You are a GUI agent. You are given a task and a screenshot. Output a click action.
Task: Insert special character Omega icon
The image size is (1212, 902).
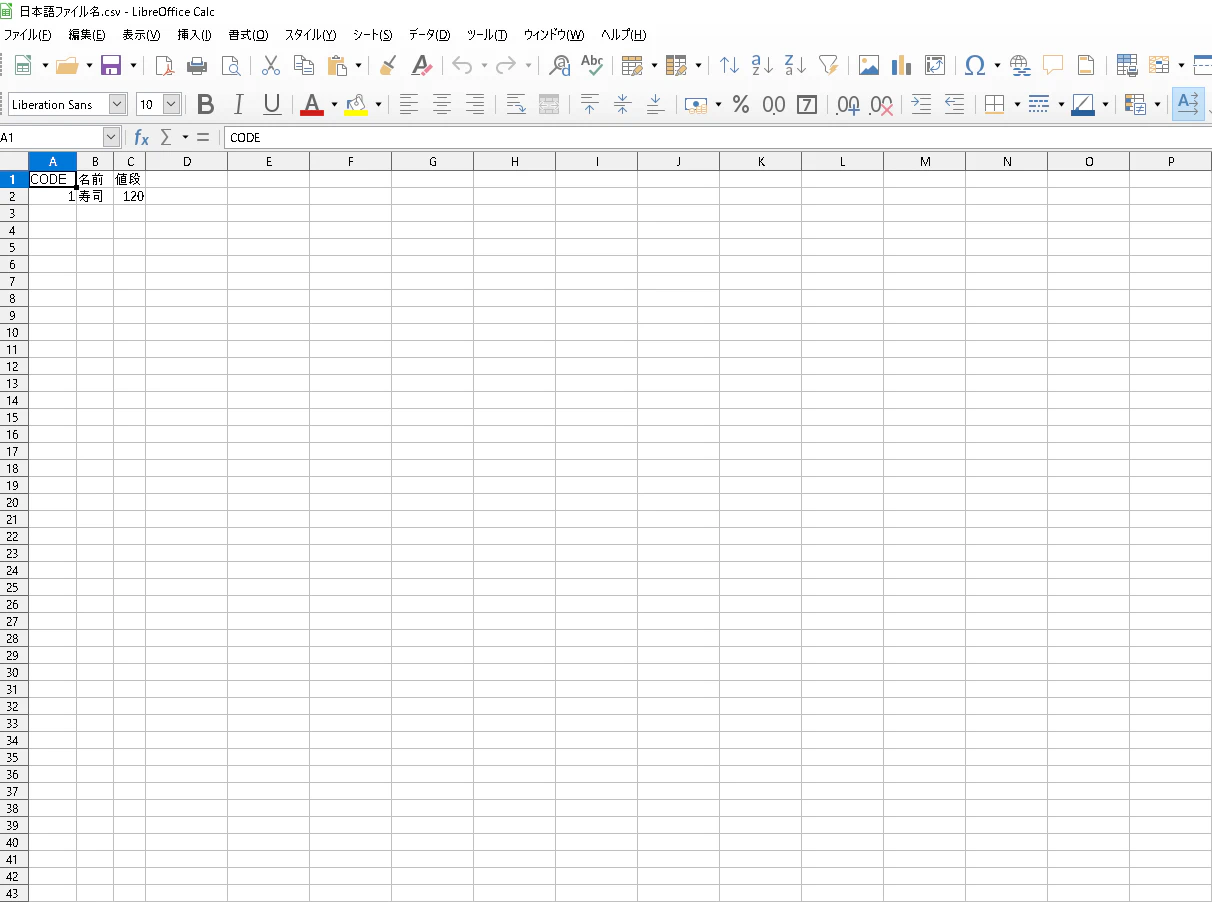click(x=975, y=66)
